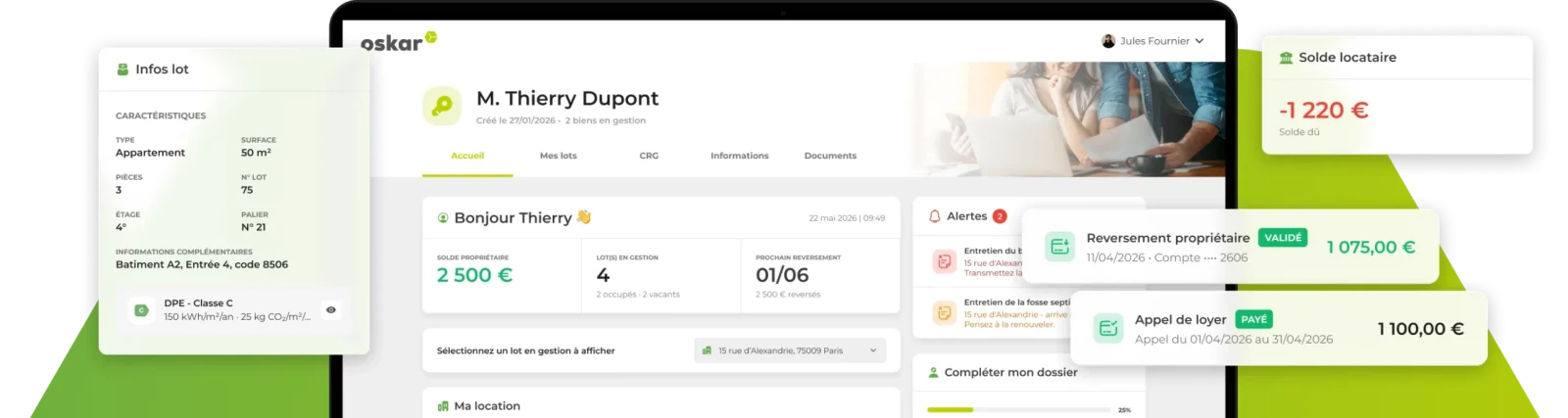
Task: Open the Mes lots tab
Action: (559, 156)
